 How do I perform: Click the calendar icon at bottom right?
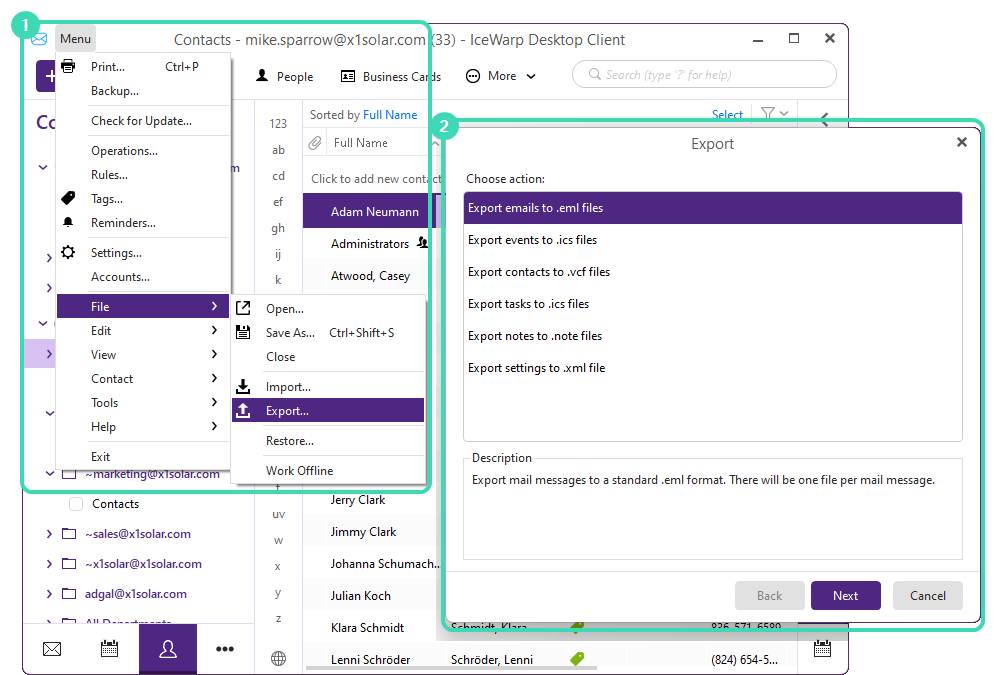pyautogui.click(x=822, y=648)
